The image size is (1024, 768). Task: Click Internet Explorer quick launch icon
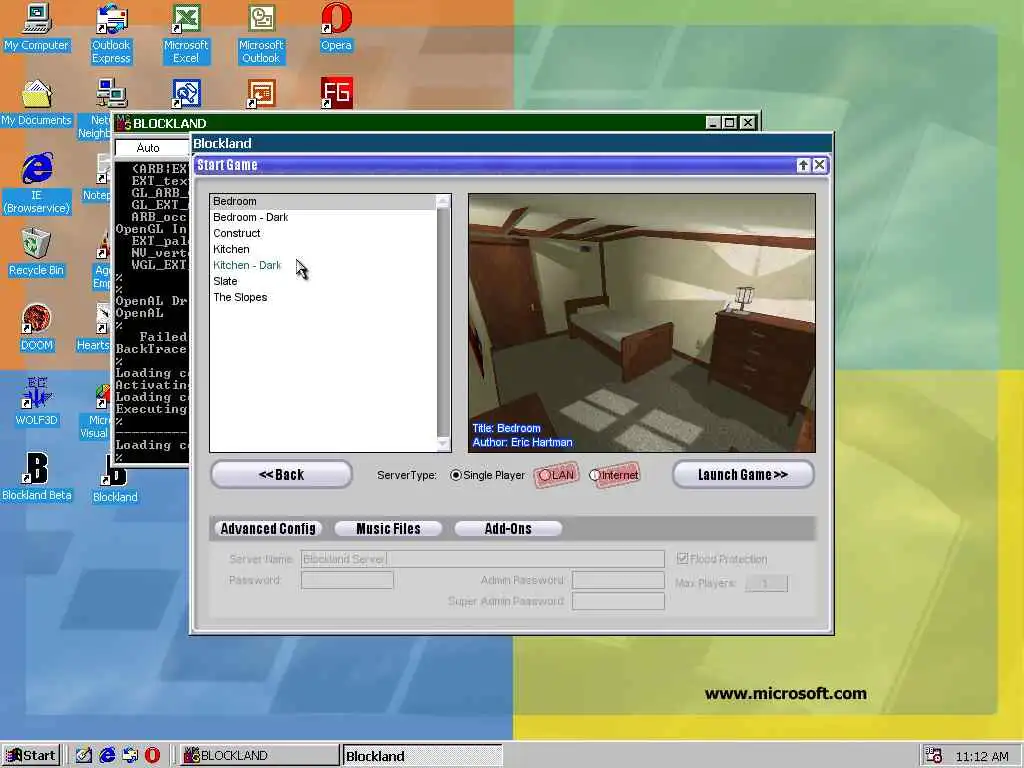coord(107,756)
